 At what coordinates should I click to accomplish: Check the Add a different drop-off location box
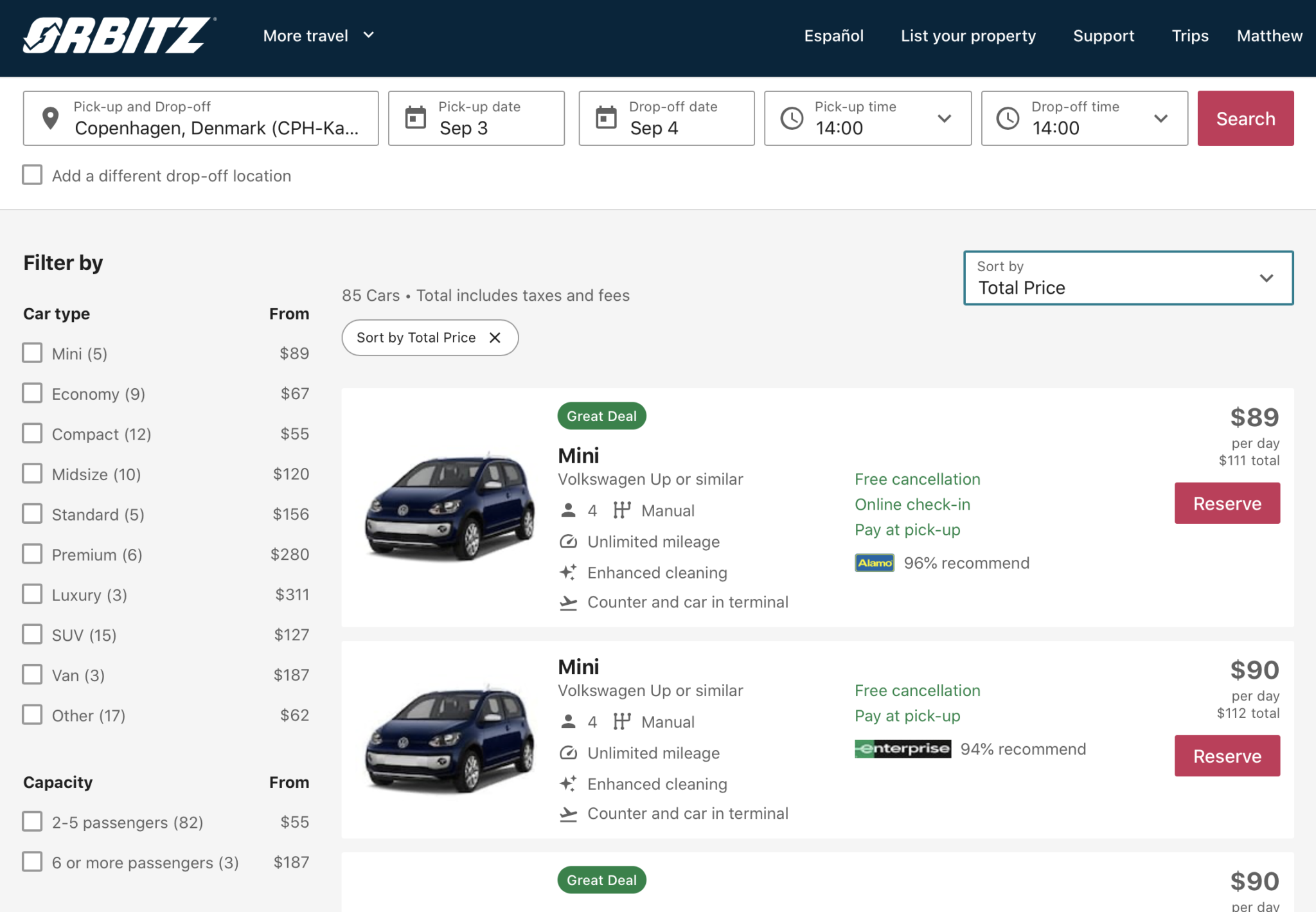[31, 174]
